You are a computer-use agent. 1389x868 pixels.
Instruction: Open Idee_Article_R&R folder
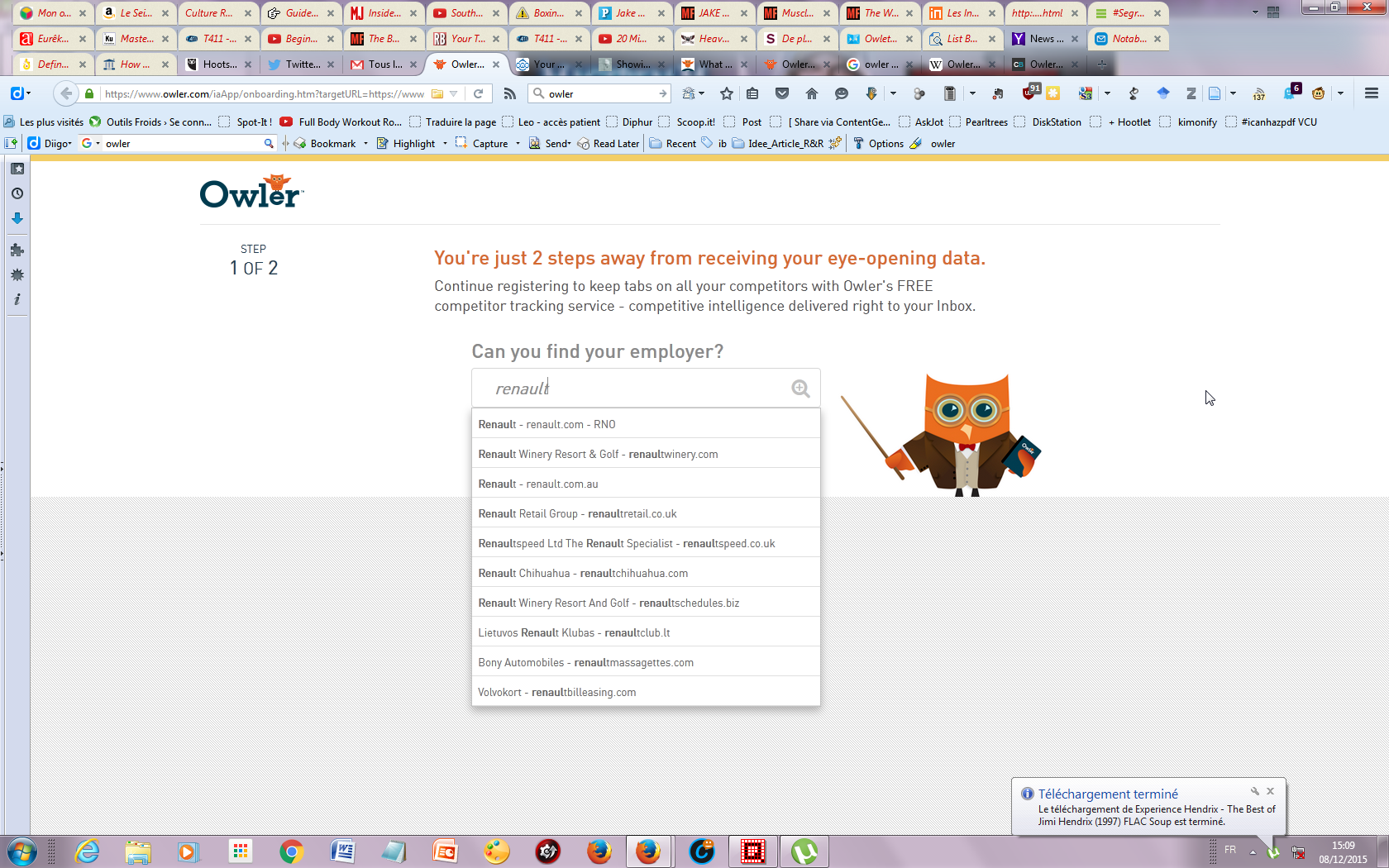(777, 143)
